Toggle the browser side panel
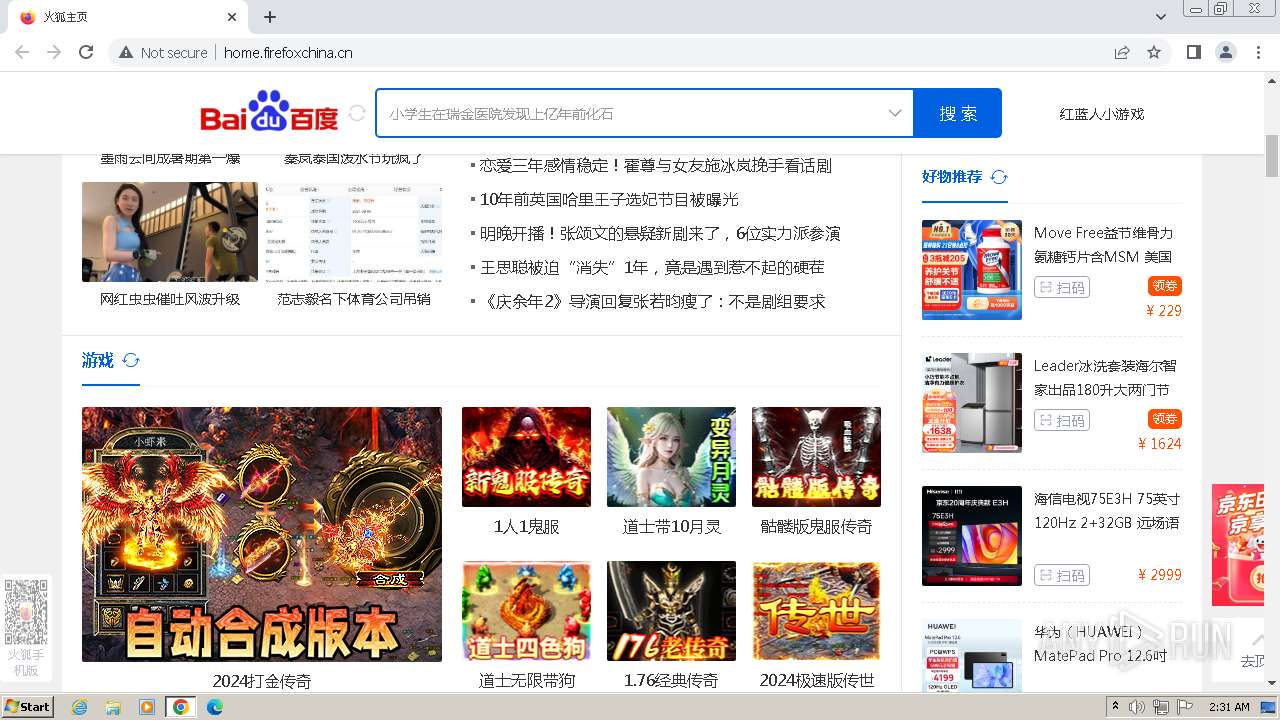The image size is (1280, 720). coord(1193,52)
